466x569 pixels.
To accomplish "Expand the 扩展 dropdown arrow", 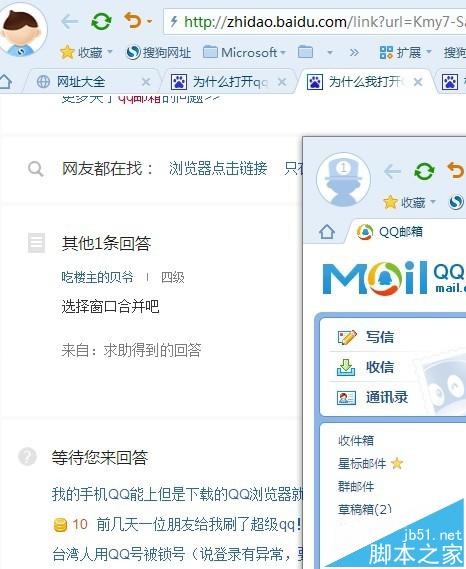I will tap(429, 52).
